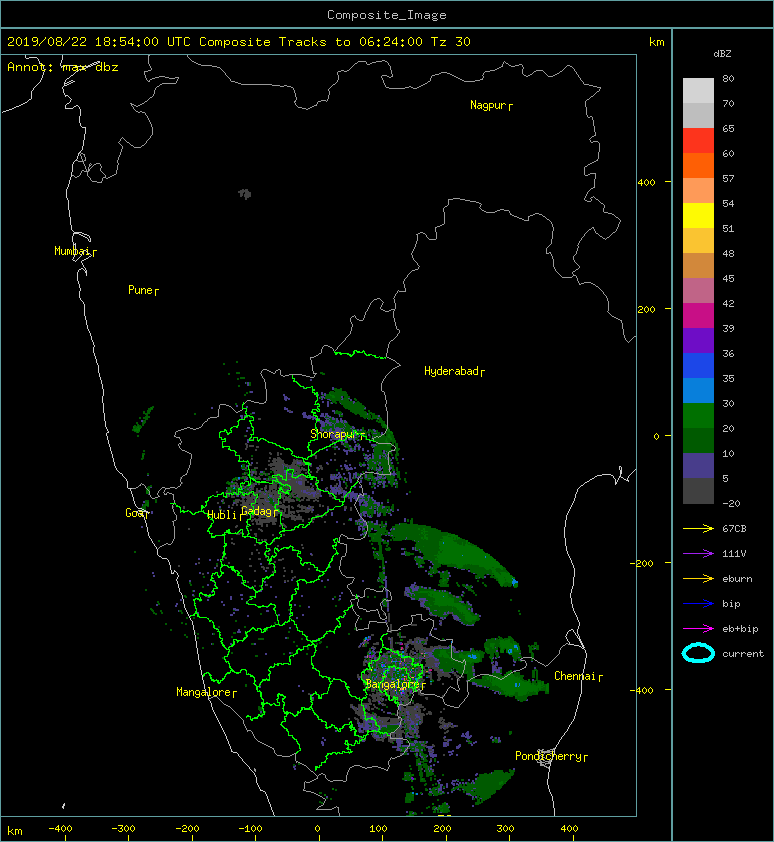Click the blue bip arrow legend icon
The width and height of the screenshot is (774, 842).
(698, 604)
